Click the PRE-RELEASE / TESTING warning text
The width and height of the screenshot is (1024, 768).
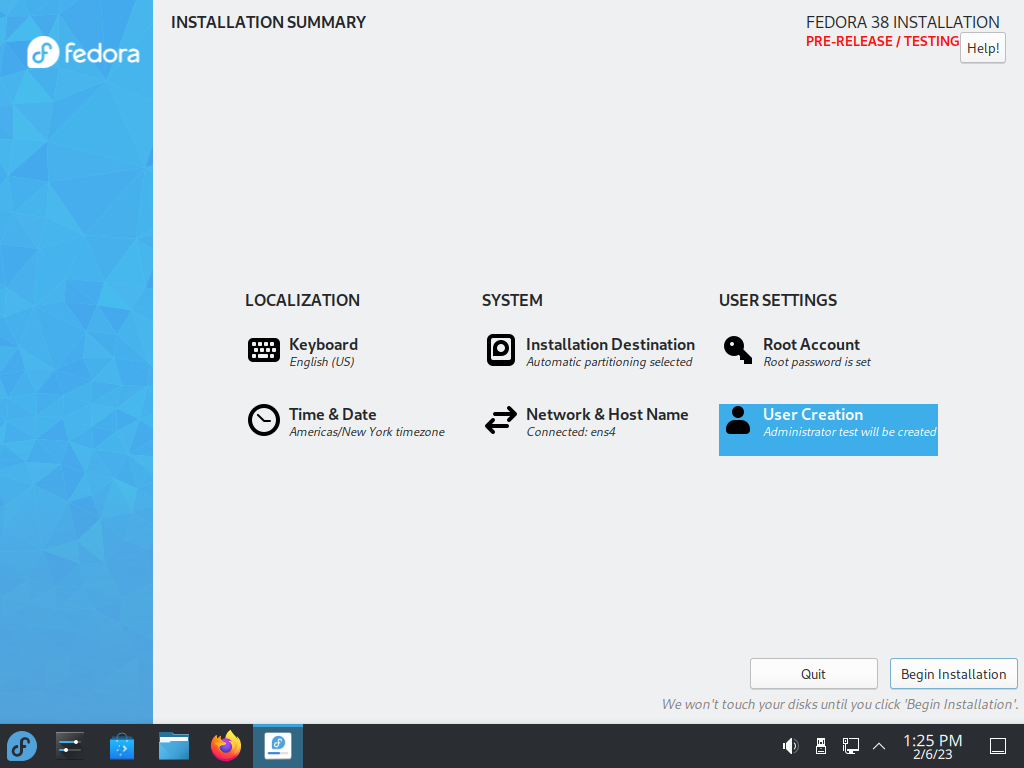click(x=882, y=41)
